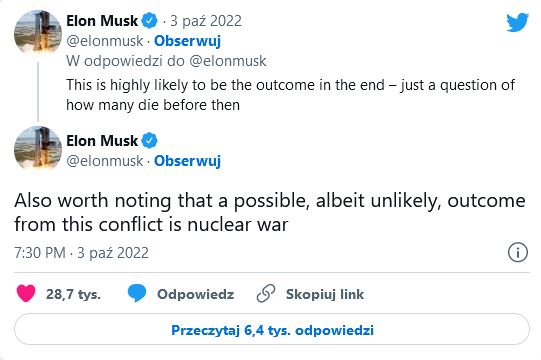541x360 pixels.
Task: Click the verified badge in the top tweet
Action: pyautogui.click(x=149, y=21)
